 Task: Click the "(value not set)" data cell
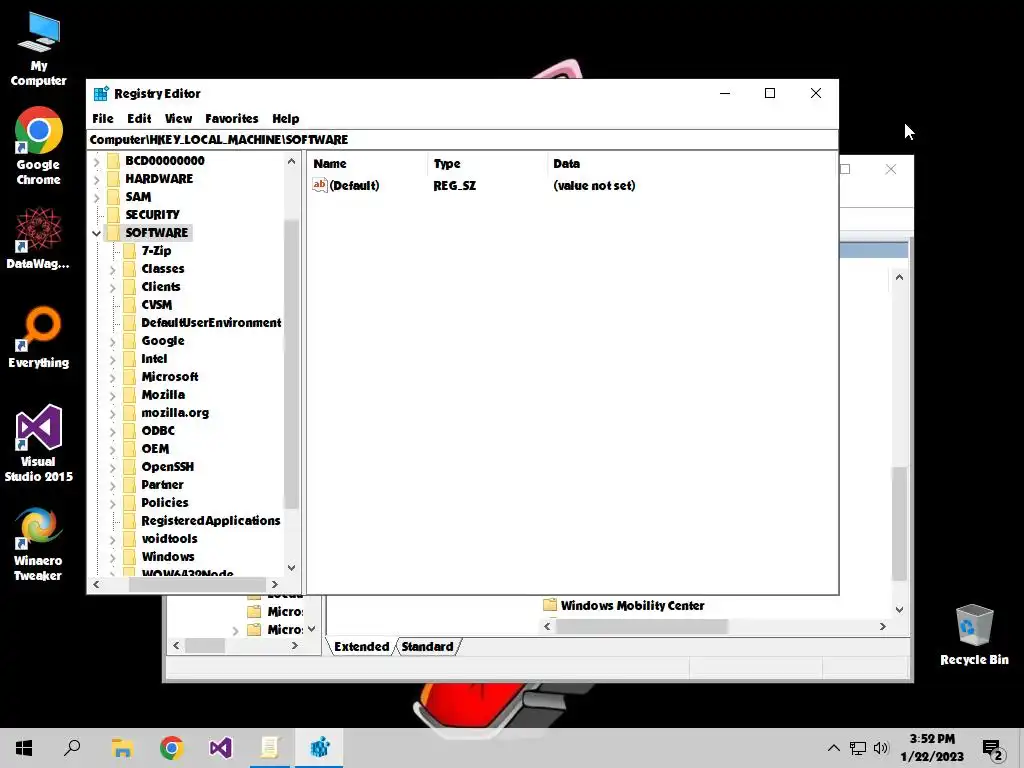pos(594,185)
